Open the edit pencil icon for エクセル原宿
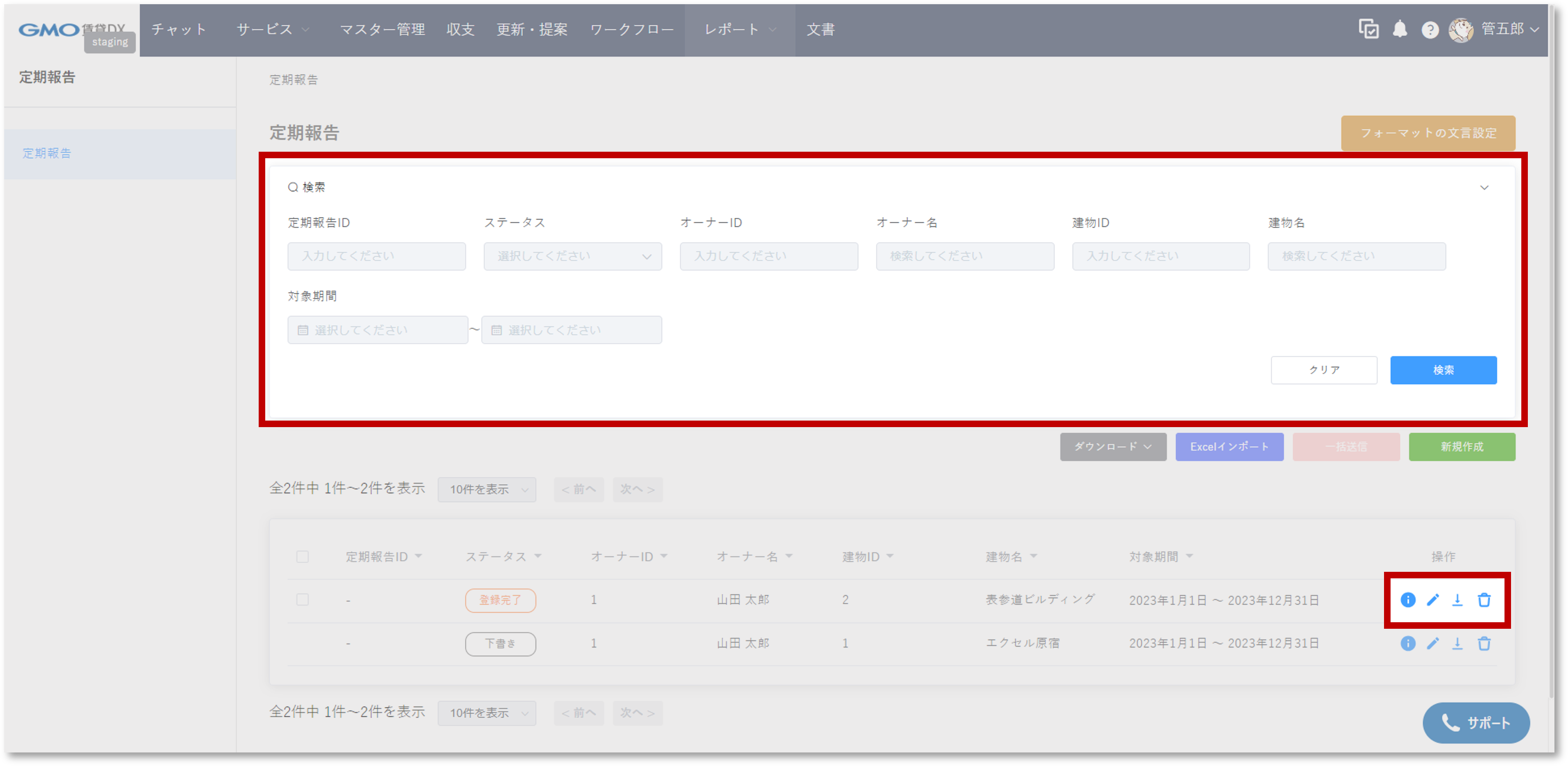The width and height of the screenshot is (1568, 766). tap(1434, 644)
